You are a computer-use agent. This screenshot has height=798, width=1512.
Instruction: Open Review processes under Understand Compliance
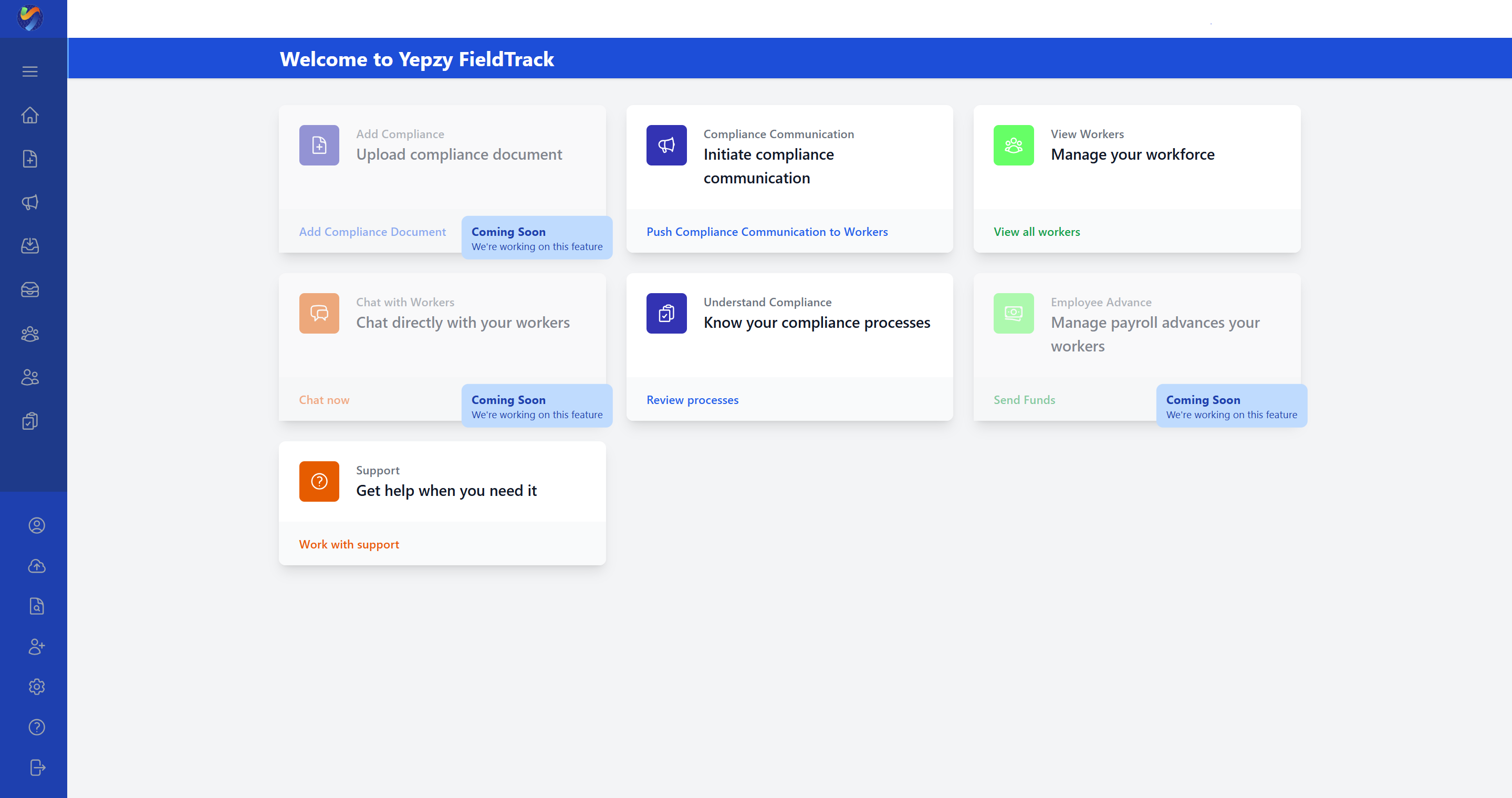click(x=692, y=399)
